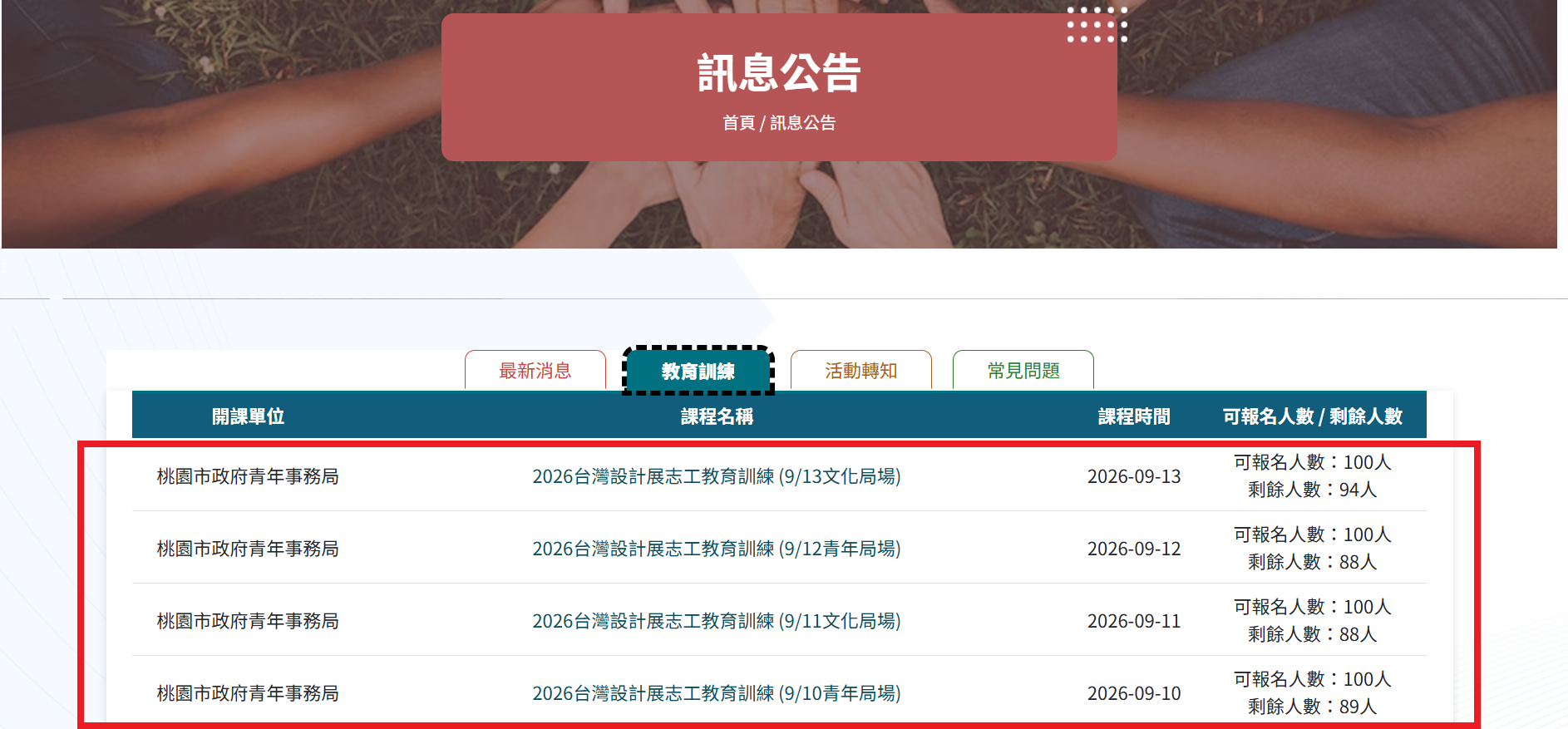This screenshot has height=729, width=1568.
Task: Select the 教育訓練 tab
Action: click(x=698, y=371)
